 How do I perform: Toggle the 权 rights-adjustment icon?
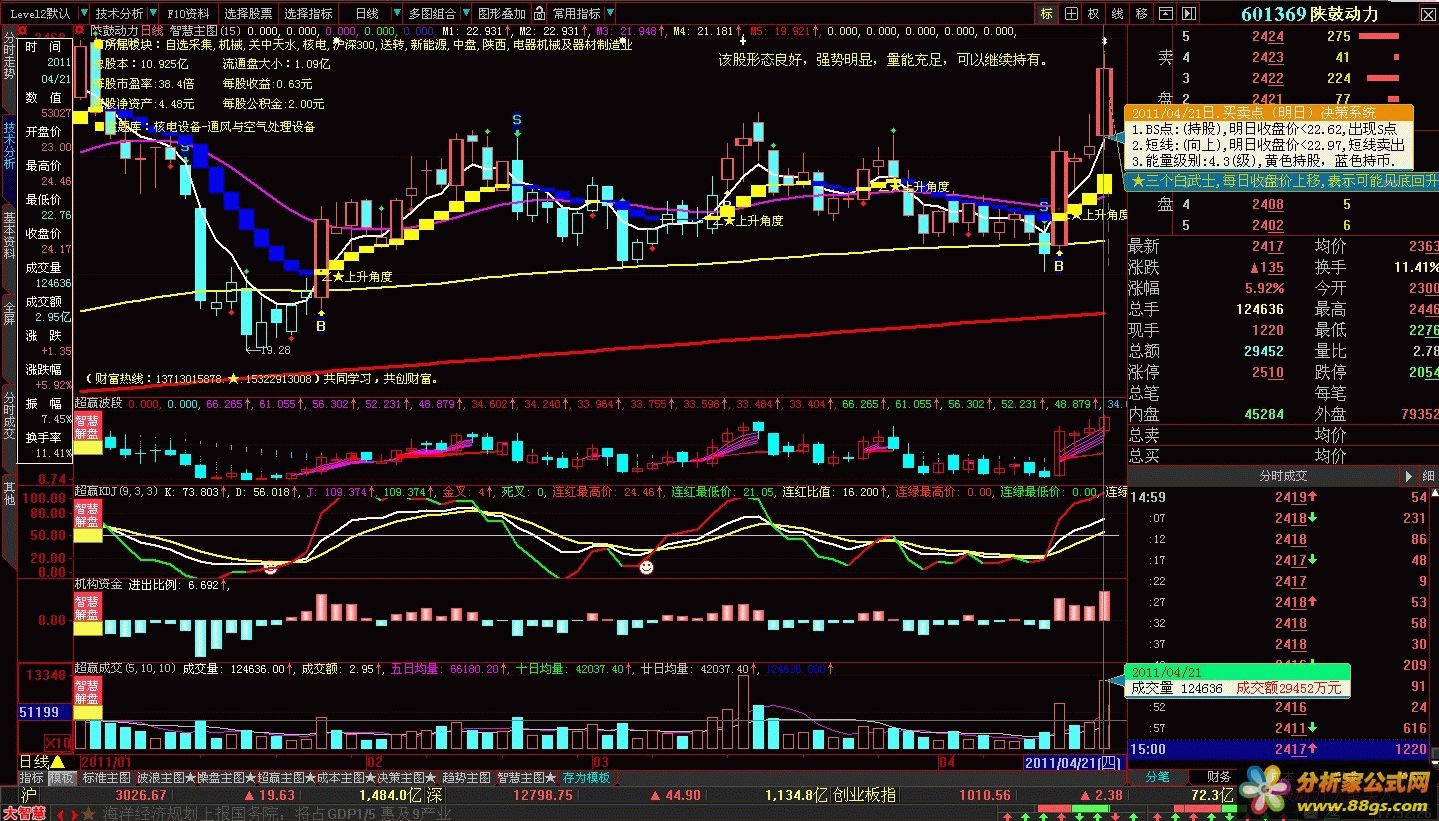pos(1095,13)
